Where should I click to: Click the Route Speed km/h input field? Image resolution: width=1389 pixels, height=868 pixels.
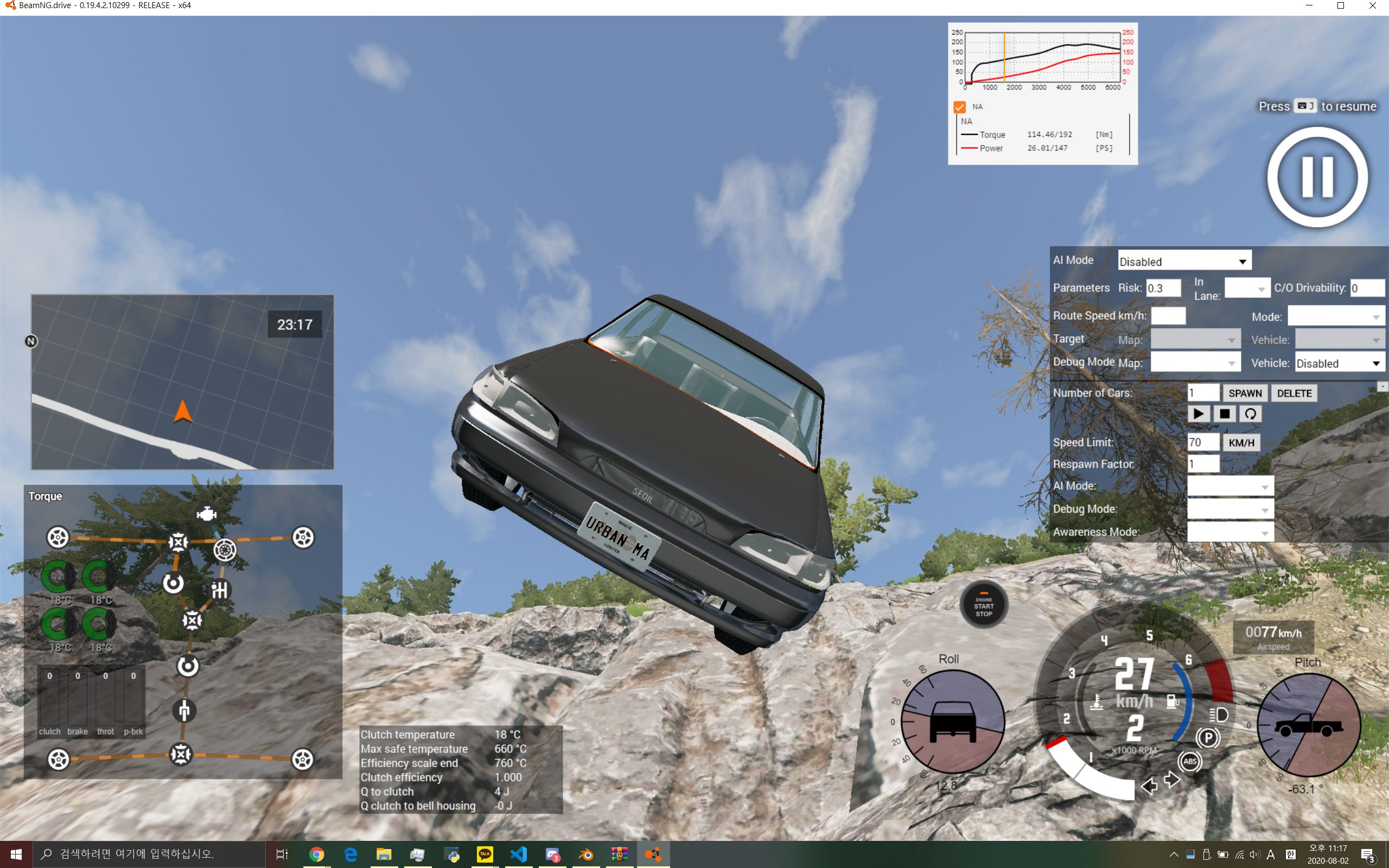(x=1168, y=316)
